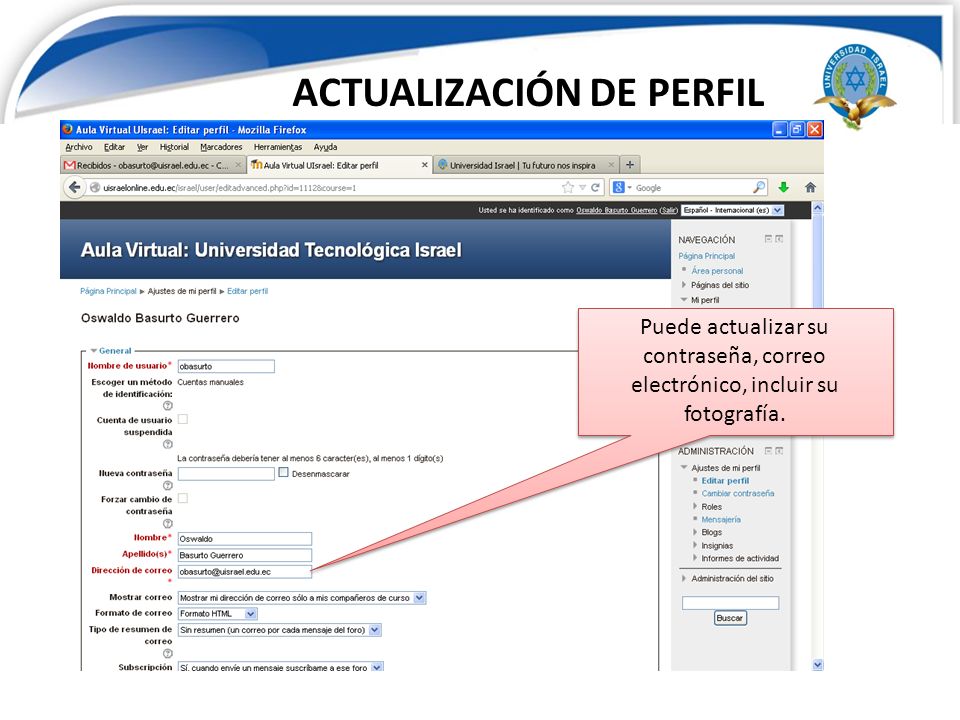Screen dimensions: 960x720
Task: Open the Historial menu
Action: coord(174,147)
